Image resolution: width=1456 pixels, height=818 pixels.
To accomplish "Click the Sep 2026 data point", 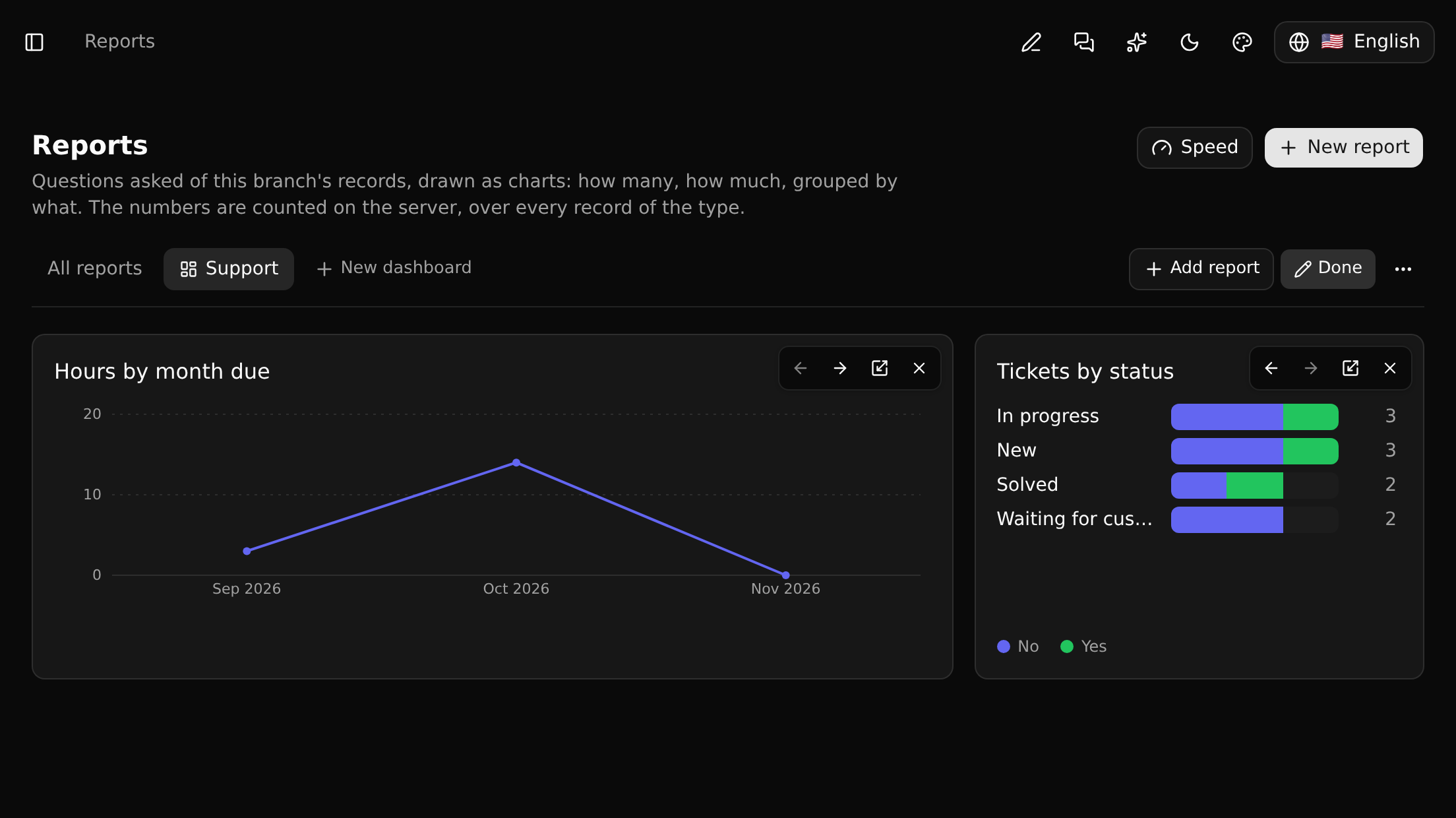I will (x=247, y=551).
